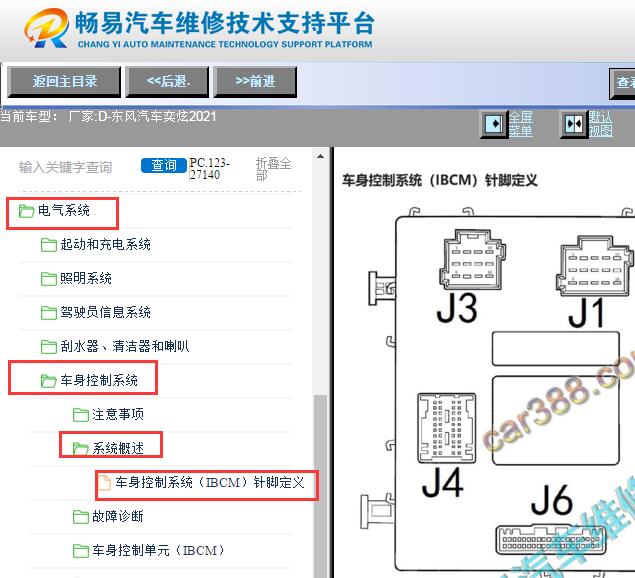The height and width of the screenshot is (578, 635).
Task: Collapse all with the 折叠全部 link
Action: click(x=273, y=168)
